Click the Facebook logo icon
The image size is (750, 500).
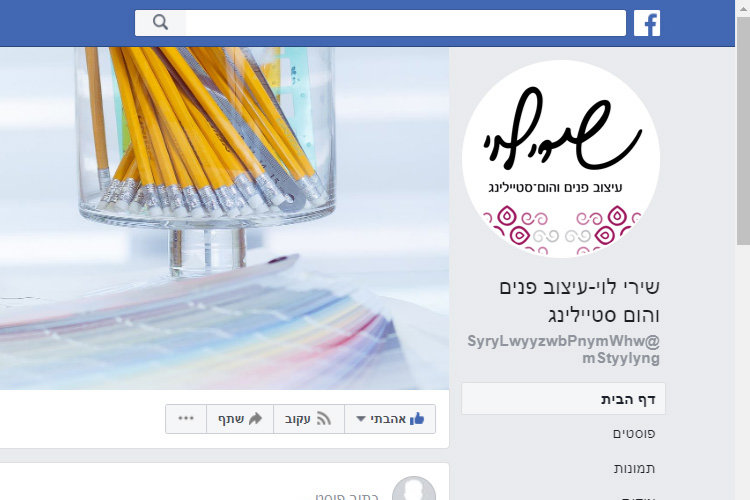point(647,23)
